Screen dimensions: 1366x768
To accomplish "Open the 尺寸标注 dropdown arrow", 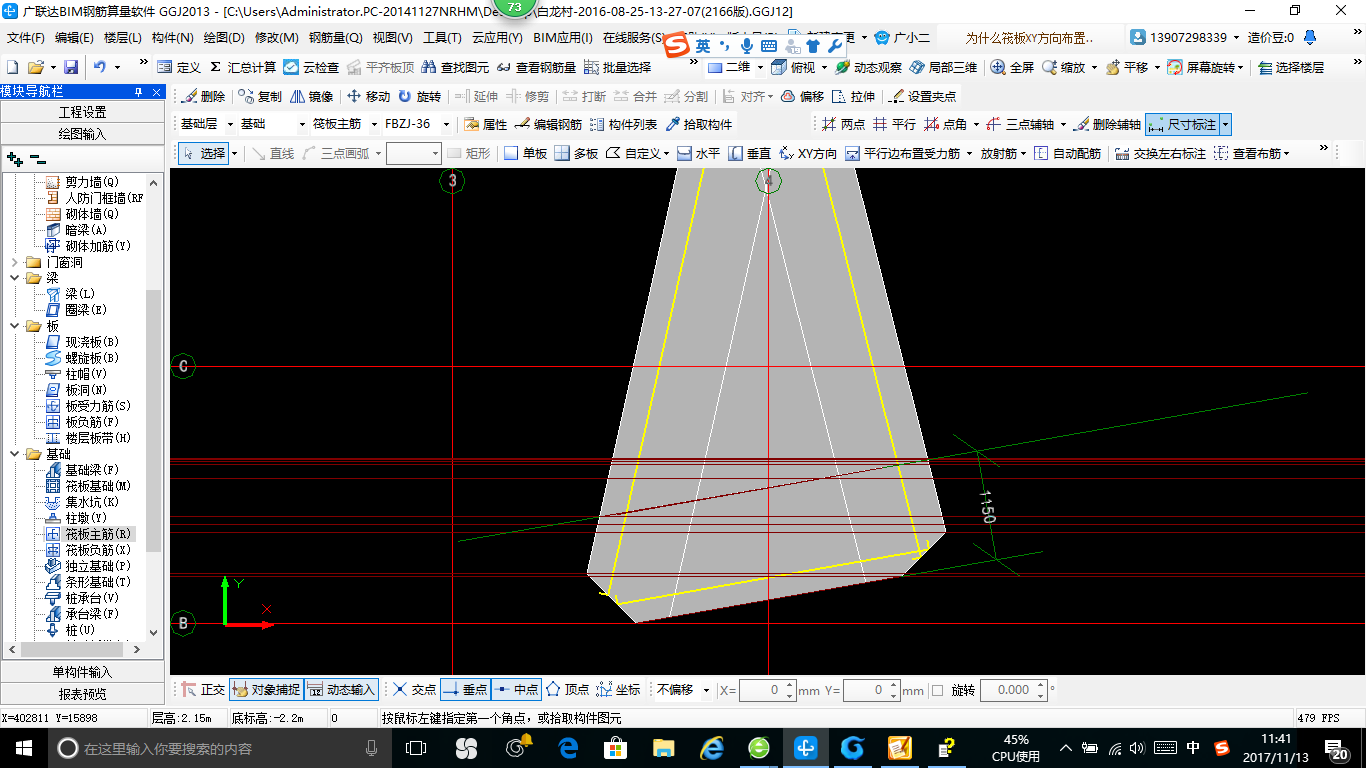I will [1225, 125].
